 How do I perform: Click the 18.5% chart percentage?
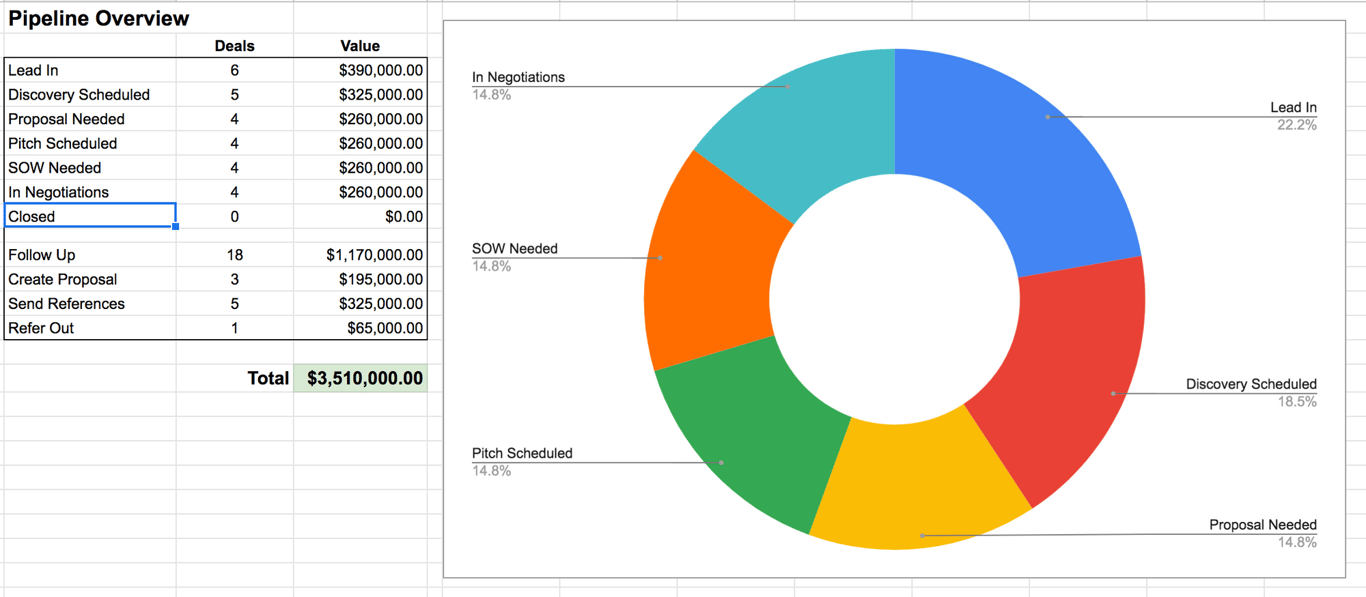pos(1297,402)
